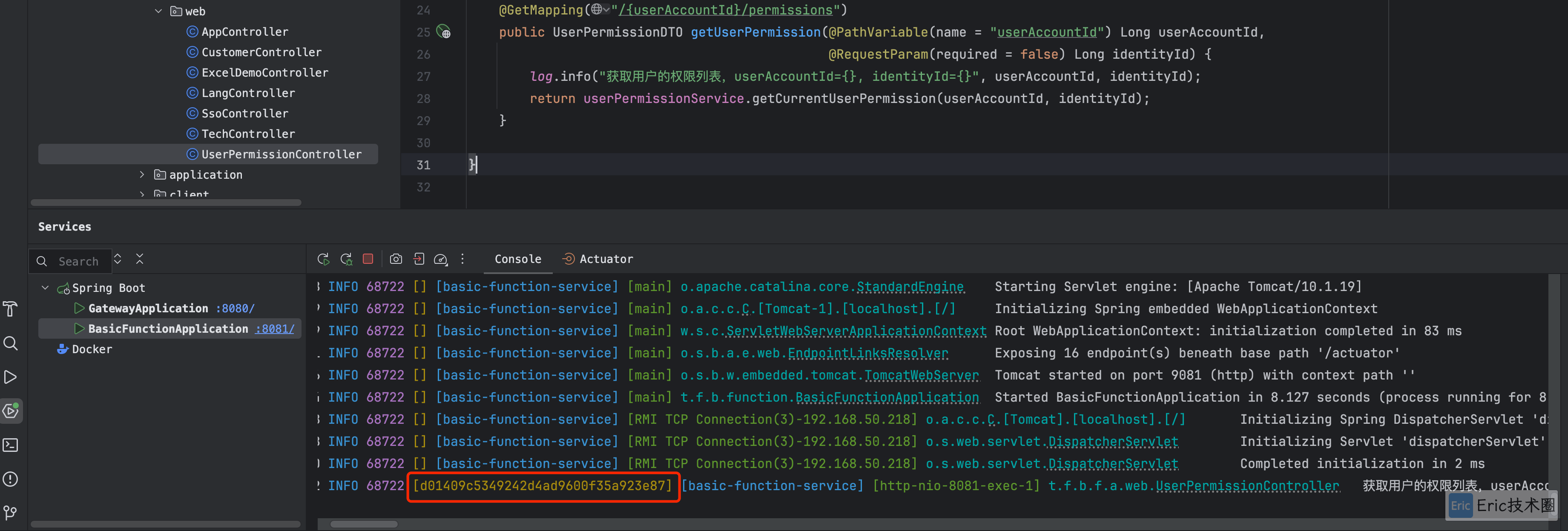Collapse all services tree nodes
The height and width of the screenshot is (531, 1568).
click(139, 259)
